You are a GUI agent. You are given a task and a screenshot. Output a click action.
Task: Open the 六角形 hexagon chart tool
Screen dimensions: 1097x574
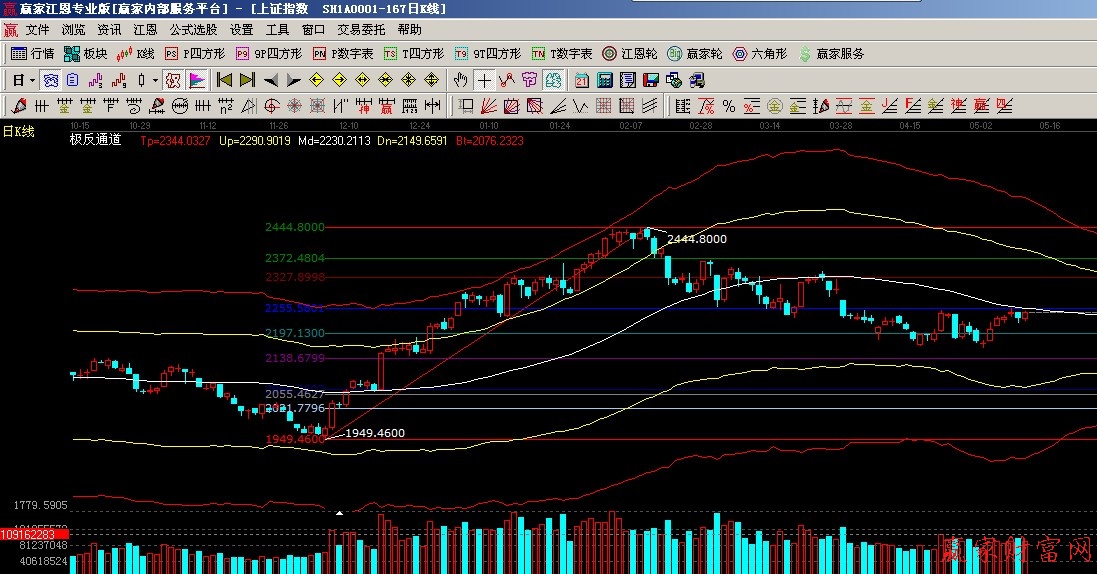coord(760,54)
